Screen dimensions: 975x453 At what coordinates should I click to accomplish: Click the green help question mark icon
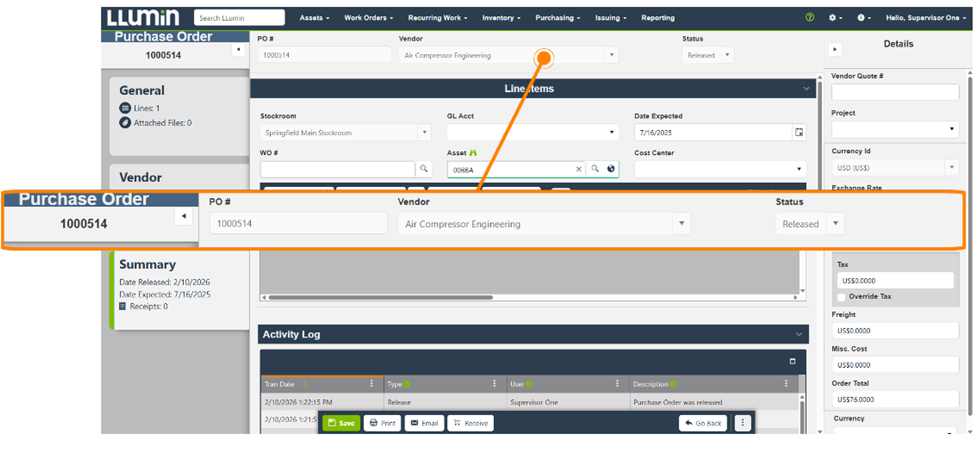point(810,18)
